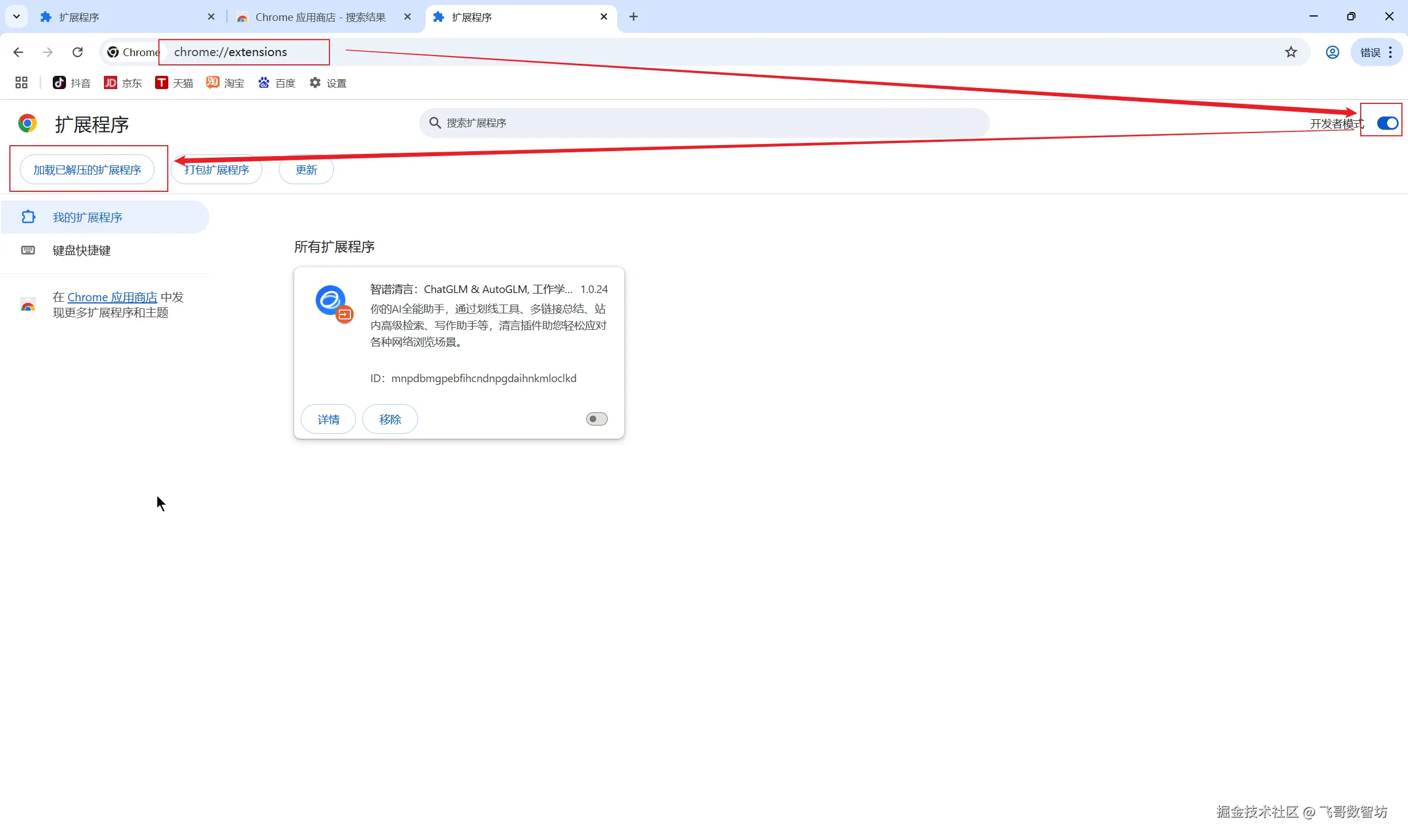Click the 智谱清言 extension title text
Viewport: 1408px width, 840px height.
[471, 289]
